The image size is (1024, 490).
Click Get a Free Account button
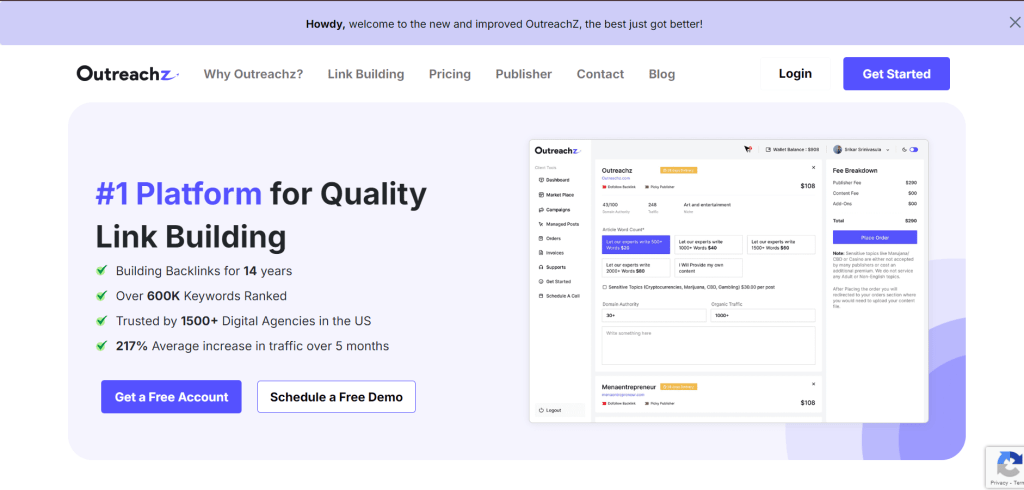(x=171, y=397)
